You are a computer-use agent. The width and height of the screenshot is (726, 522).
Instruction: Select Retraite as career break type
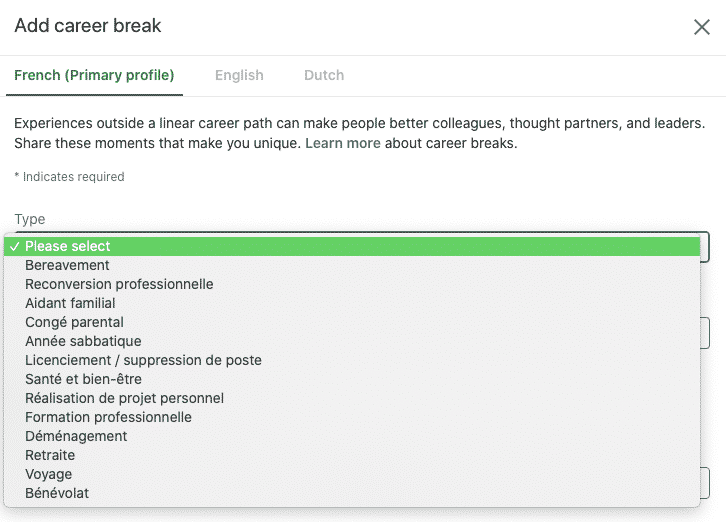50,455
